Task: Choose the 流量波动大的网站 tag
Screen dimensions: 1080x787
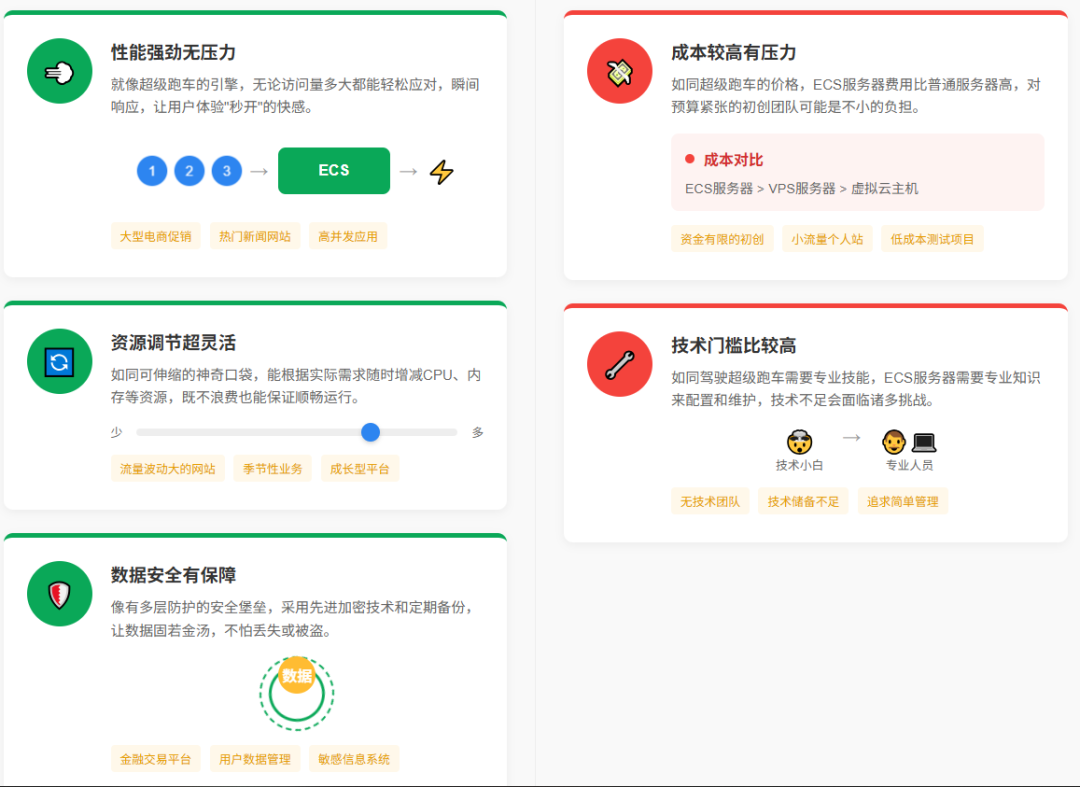Action: tap(167, 469)
